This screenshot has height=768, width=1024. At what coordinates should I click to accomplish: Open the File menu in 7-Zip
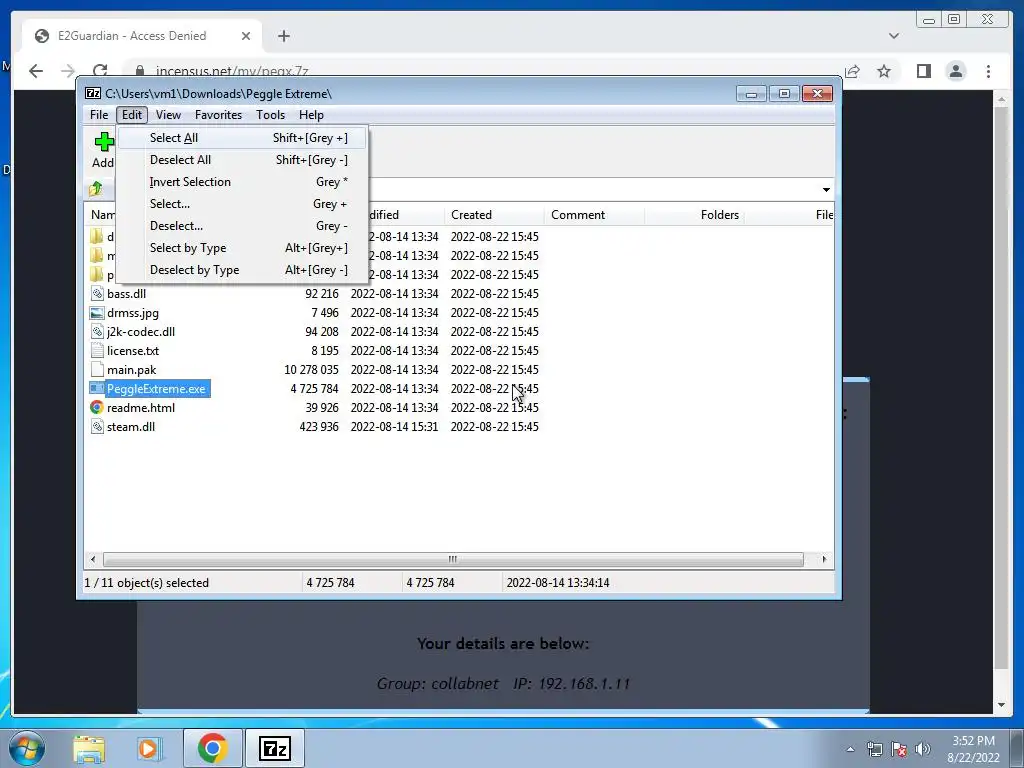tap(99, 115)
